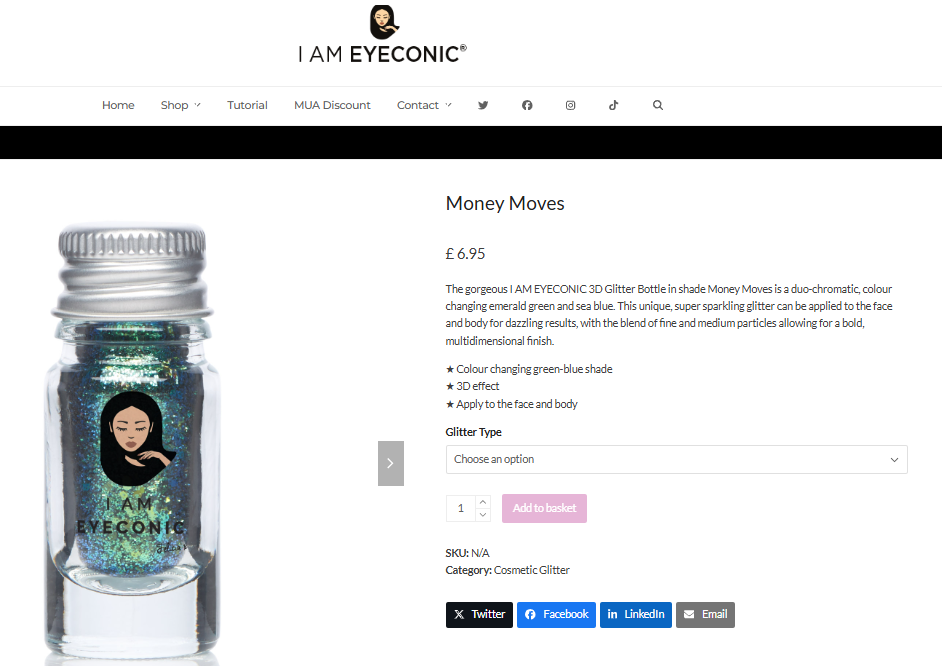Open the Glitter Type dropdown
Viewport: 942px width, 666px height.
pos(676,459)
